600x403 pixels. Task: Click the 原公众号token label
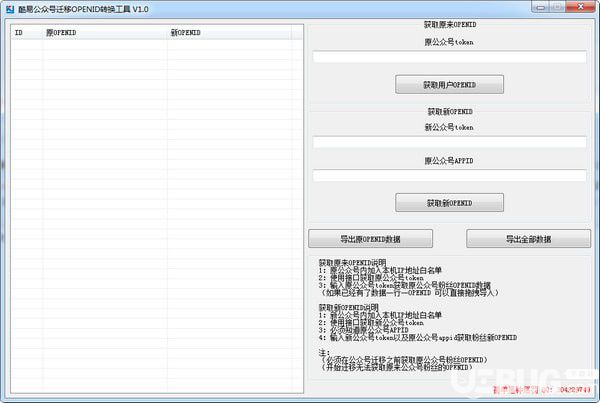tap(449, 42)
